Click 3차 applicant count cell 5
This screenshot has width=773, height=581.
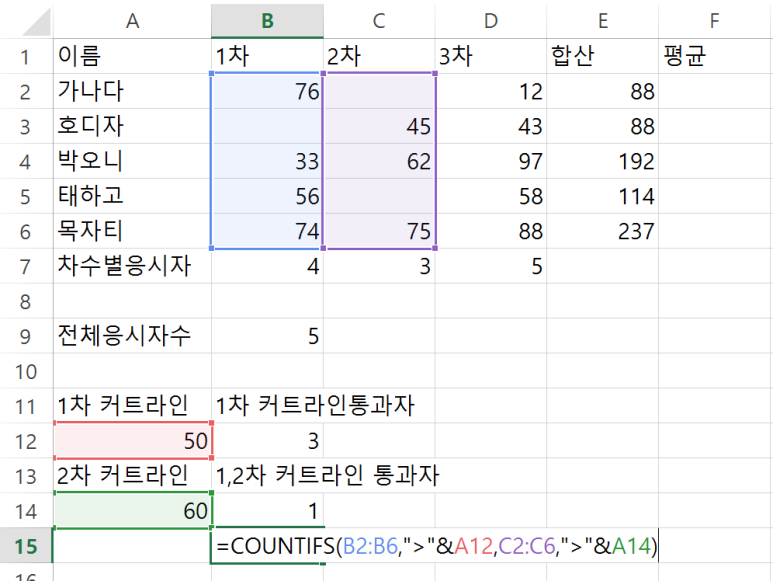pyautogui.click(x=491, y=267)
